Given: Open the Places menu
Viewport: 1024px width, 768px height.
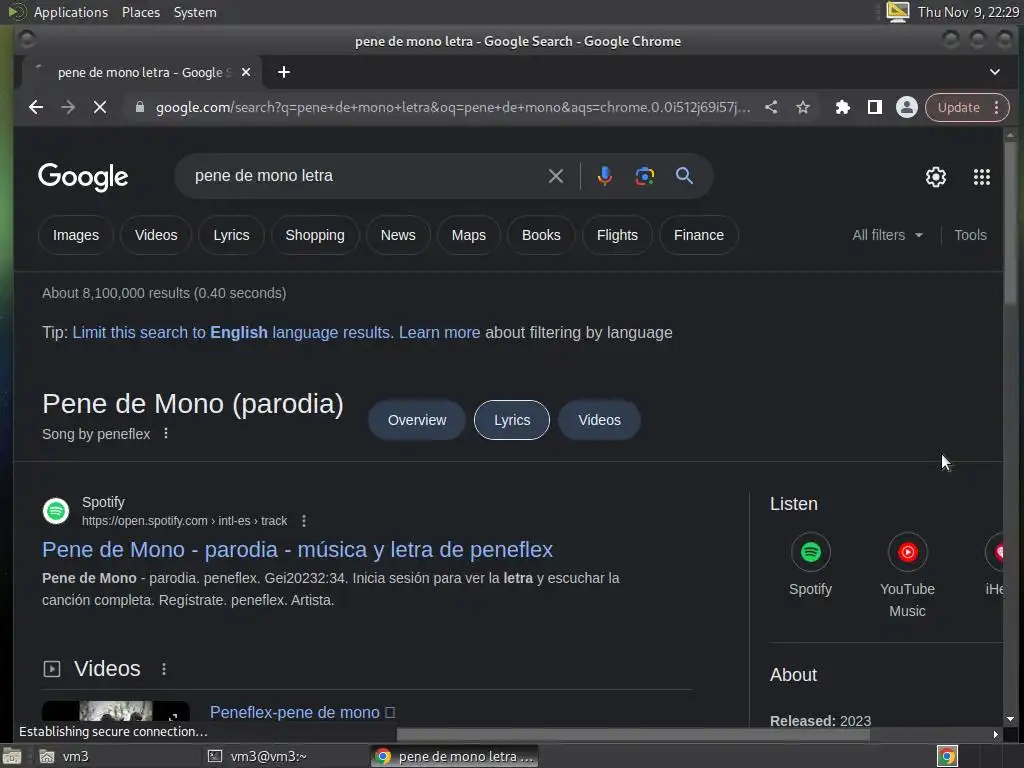Looking at the screenshot, I should (140, 12).
